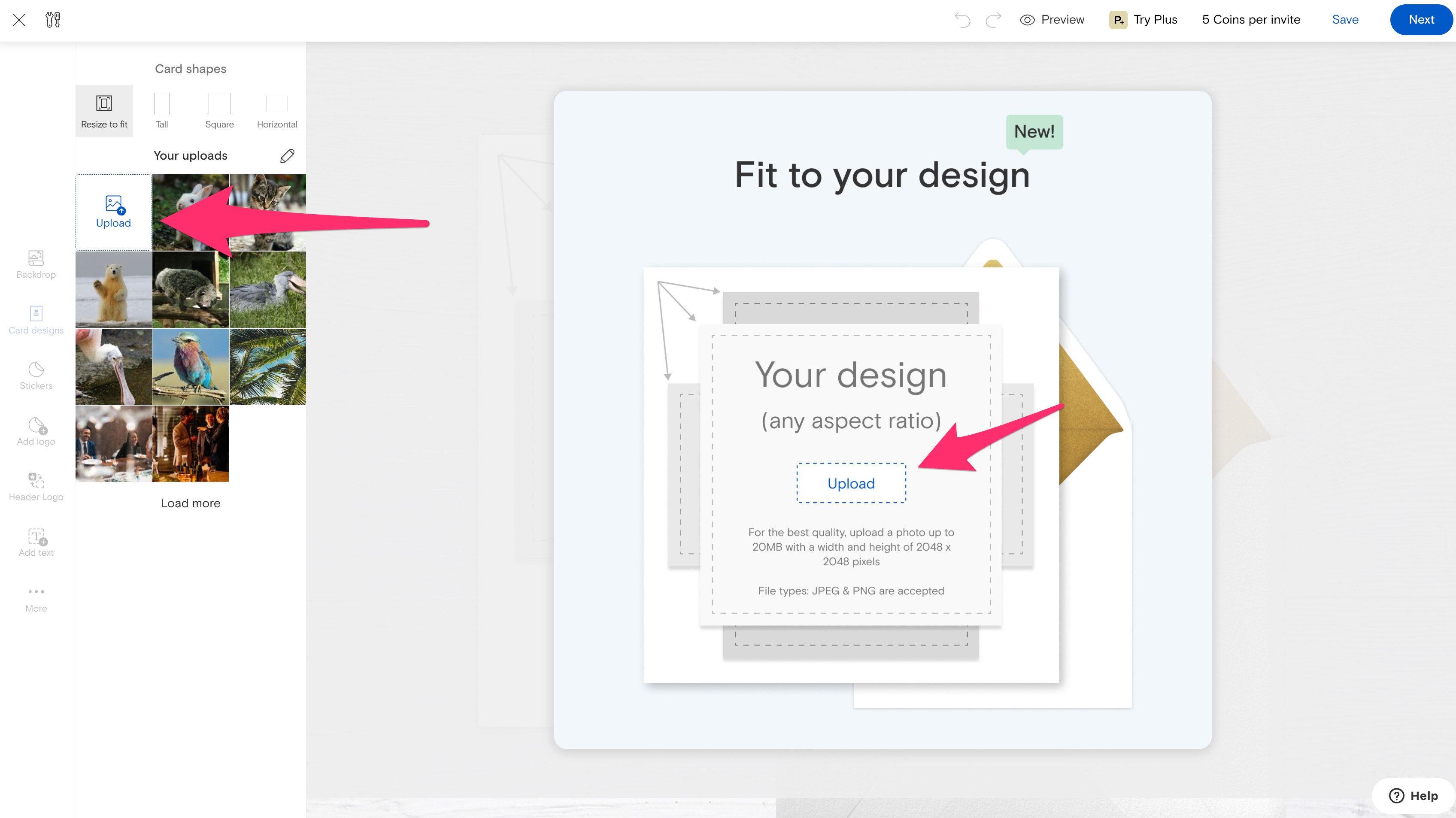This screenshot has width=1456, height=818.
Task: Open the Card designs panel
Action: pyautogui.click(x=36, y=321)
